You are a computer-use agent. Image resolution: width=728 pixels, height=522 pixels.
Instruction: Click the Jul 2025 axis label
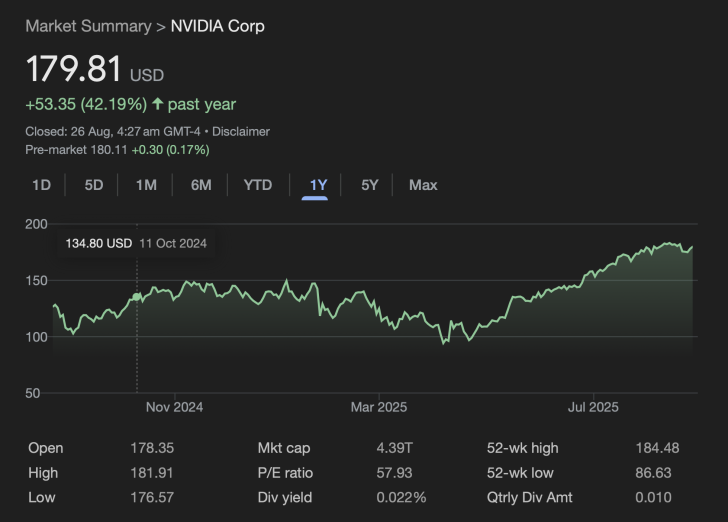(593, 407)
